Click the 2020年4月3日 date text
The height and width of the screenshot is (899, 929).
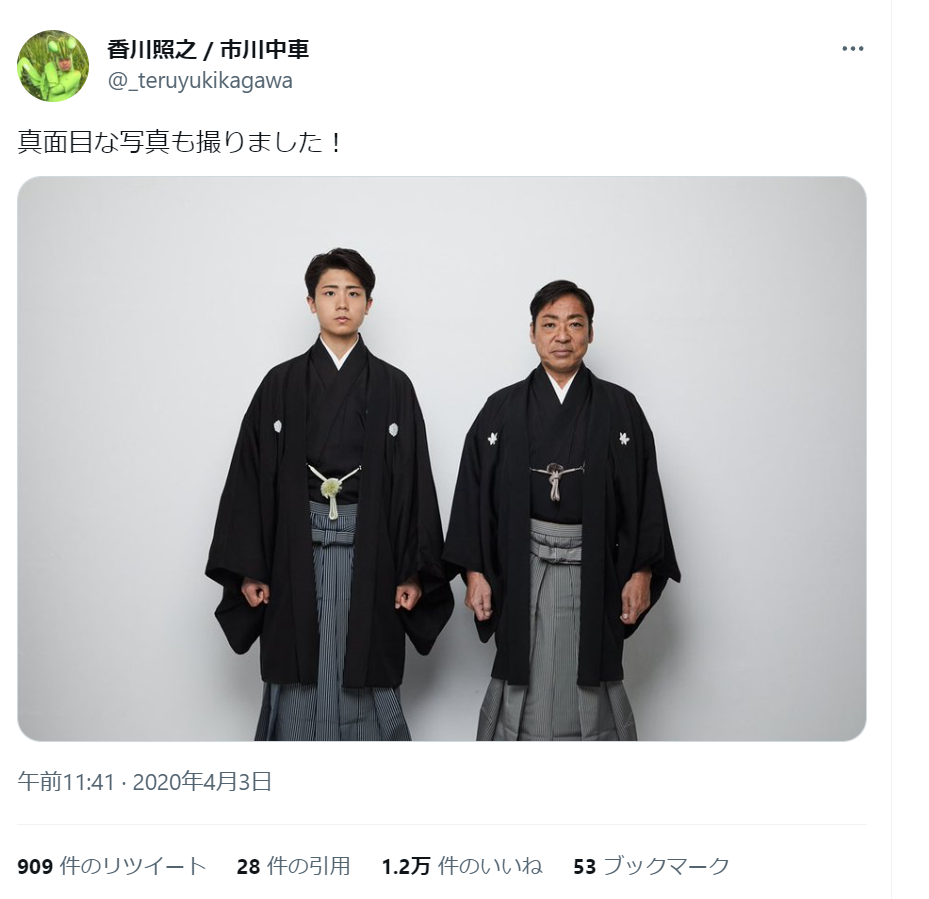coord(202,782)
